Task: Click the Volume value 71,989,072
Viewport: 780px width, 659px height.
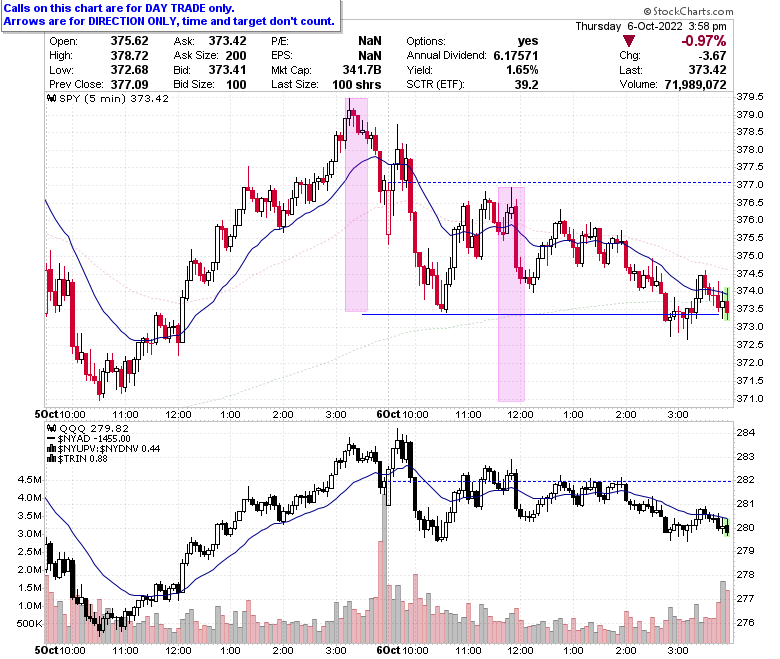Action: [x=695, y=85]
